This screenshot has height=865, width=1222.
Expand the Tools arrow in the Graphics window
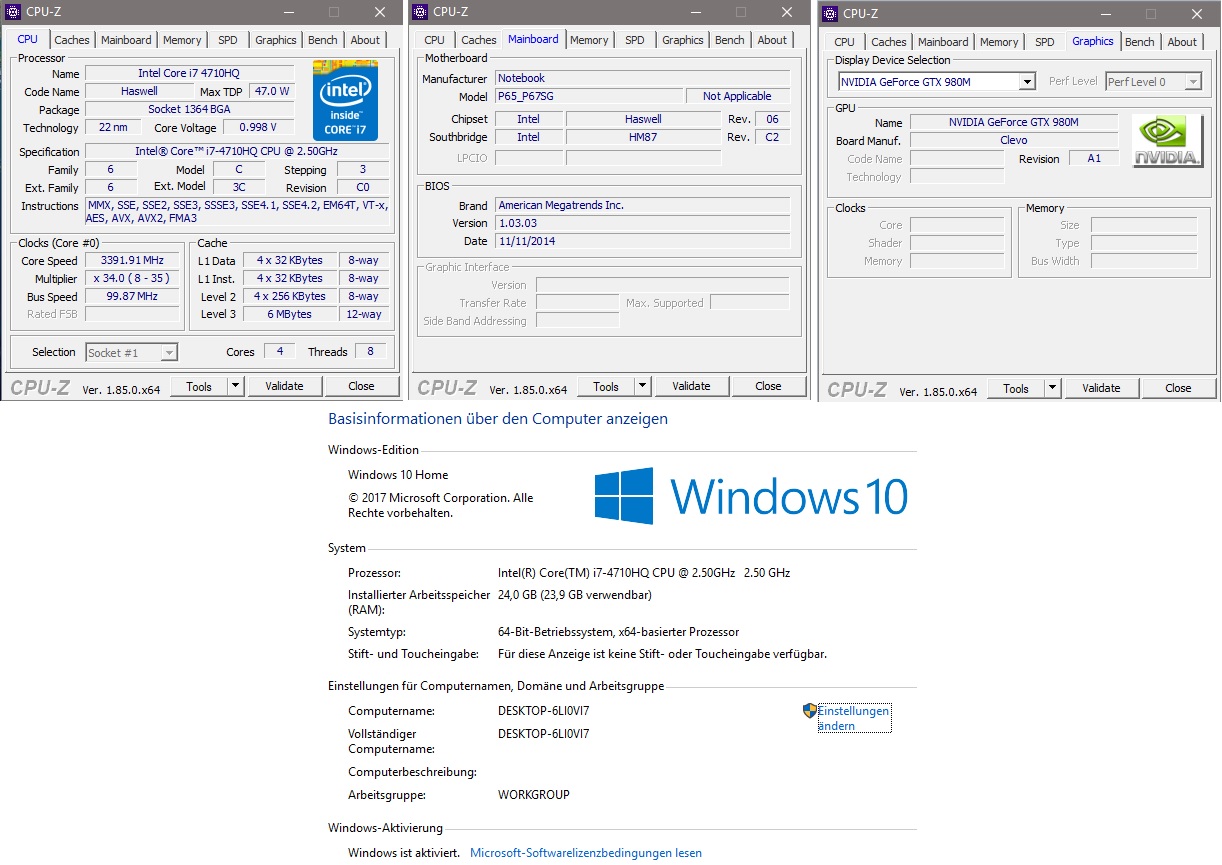[x=1052, y=388]
